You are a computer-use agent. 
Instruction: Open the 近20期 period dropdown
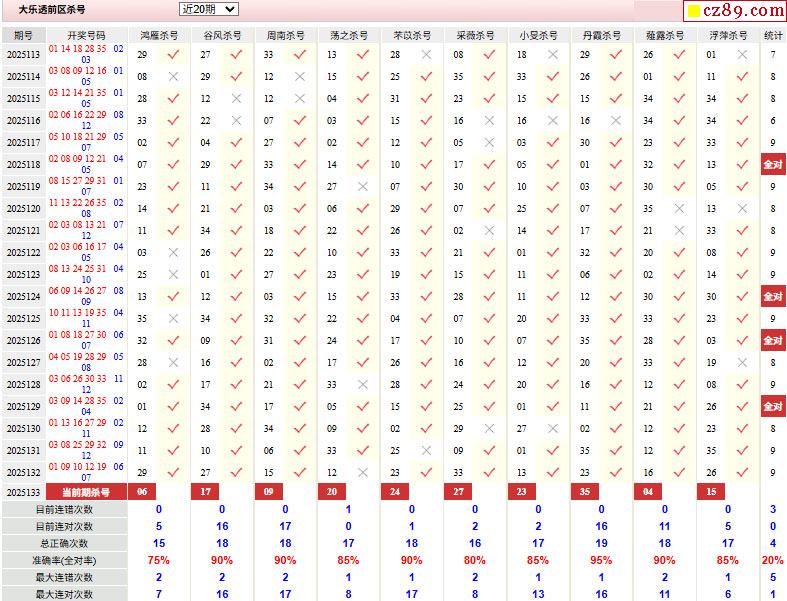(x=209, y=9)
